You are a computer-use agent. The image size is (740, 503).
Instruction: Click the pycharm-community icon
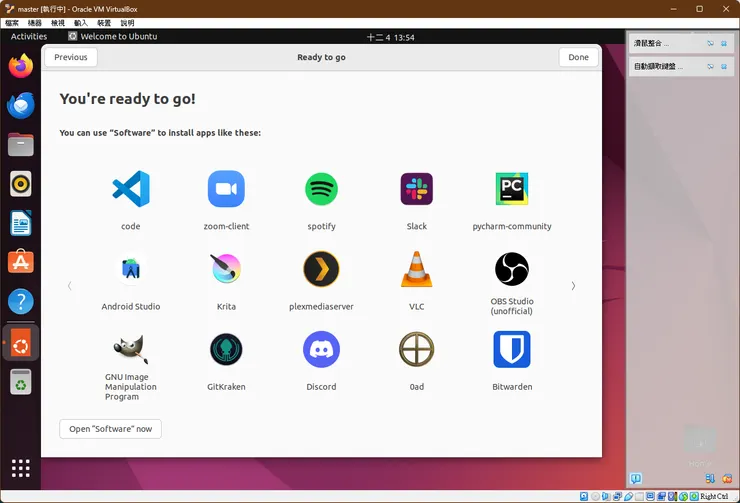(x=512, y=189)
